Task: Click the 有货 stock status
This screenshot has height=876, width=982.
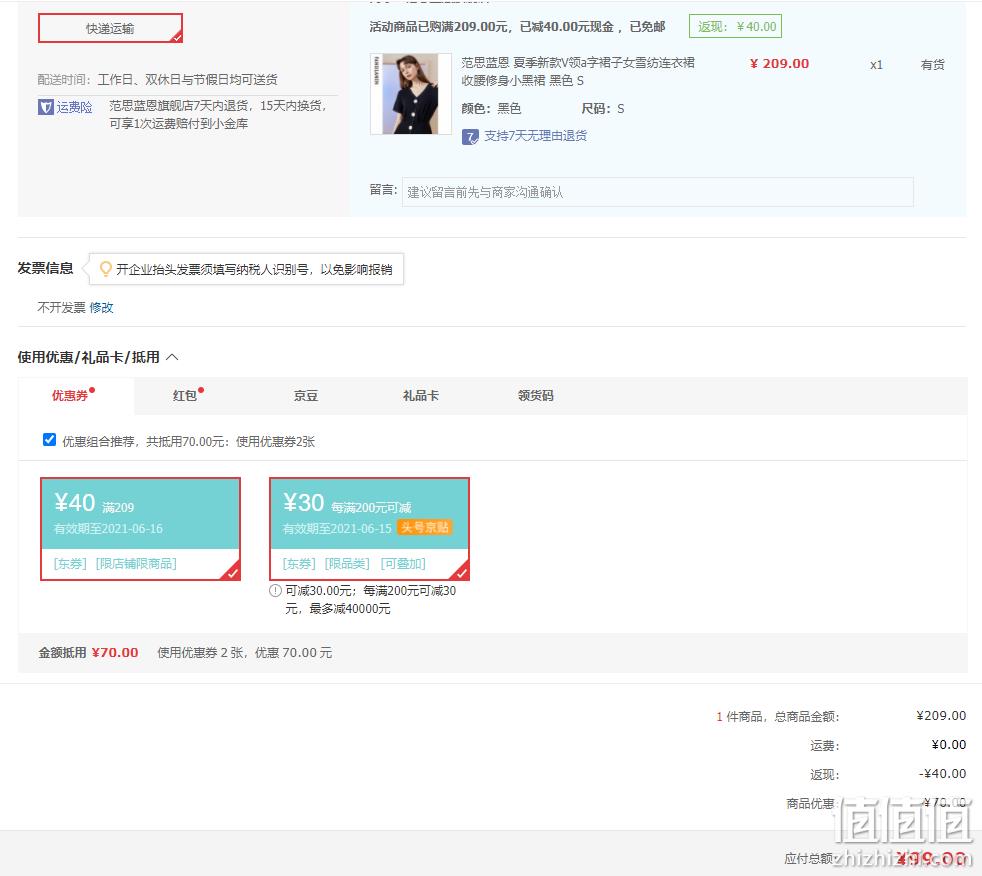Action: click(933, 64)
